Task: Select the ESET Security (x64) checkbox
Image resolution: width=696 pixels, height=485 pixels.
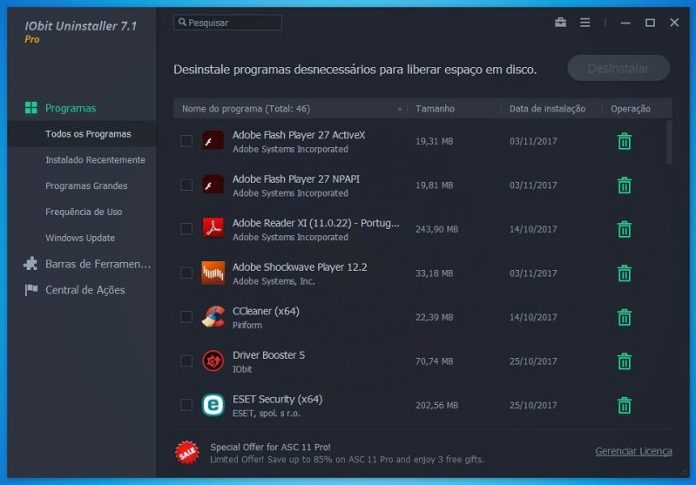Action: pos(186,405)
